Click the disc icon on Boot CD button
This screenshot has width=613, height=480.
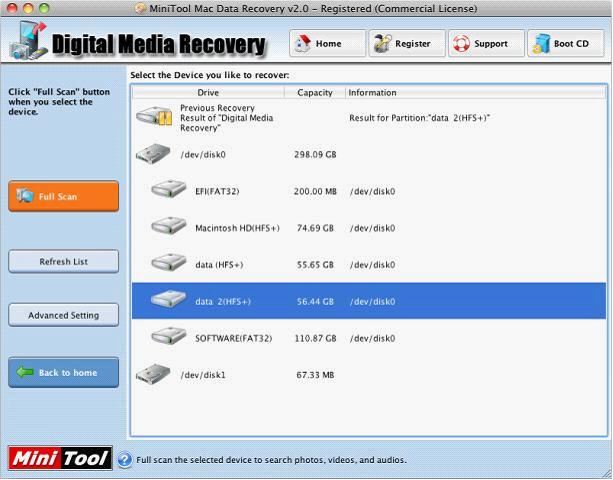tap(541, 44)
